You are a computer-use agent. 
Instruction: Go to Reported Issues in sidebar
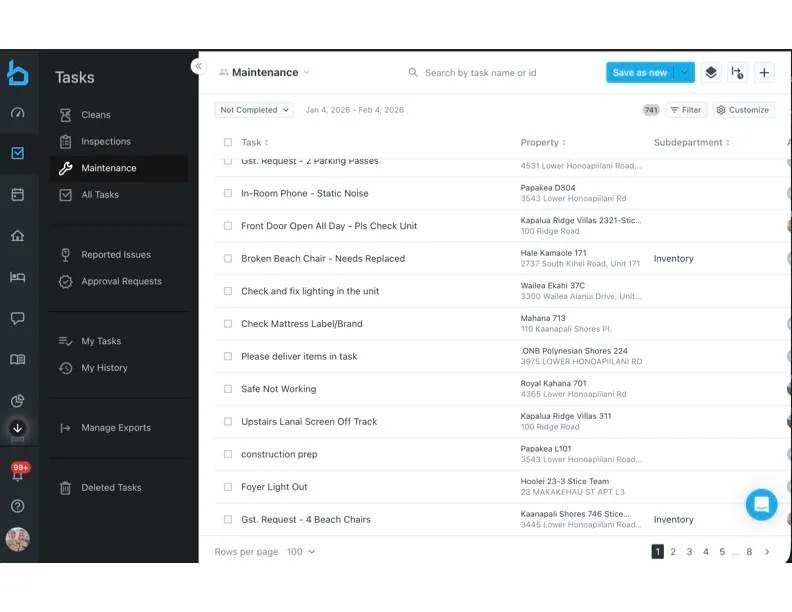pos(115,255)
